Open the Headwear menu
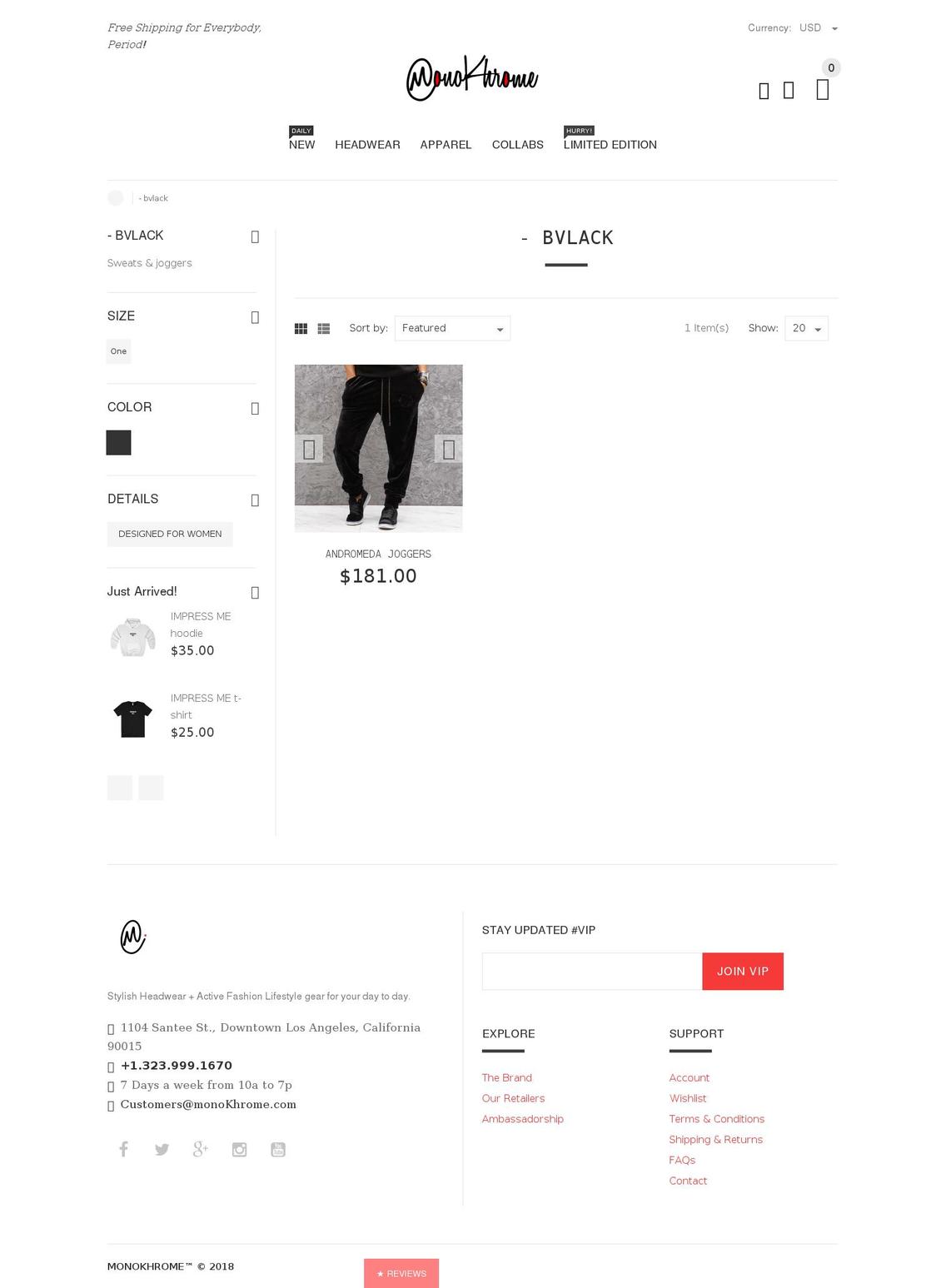 tap(367, 145)
